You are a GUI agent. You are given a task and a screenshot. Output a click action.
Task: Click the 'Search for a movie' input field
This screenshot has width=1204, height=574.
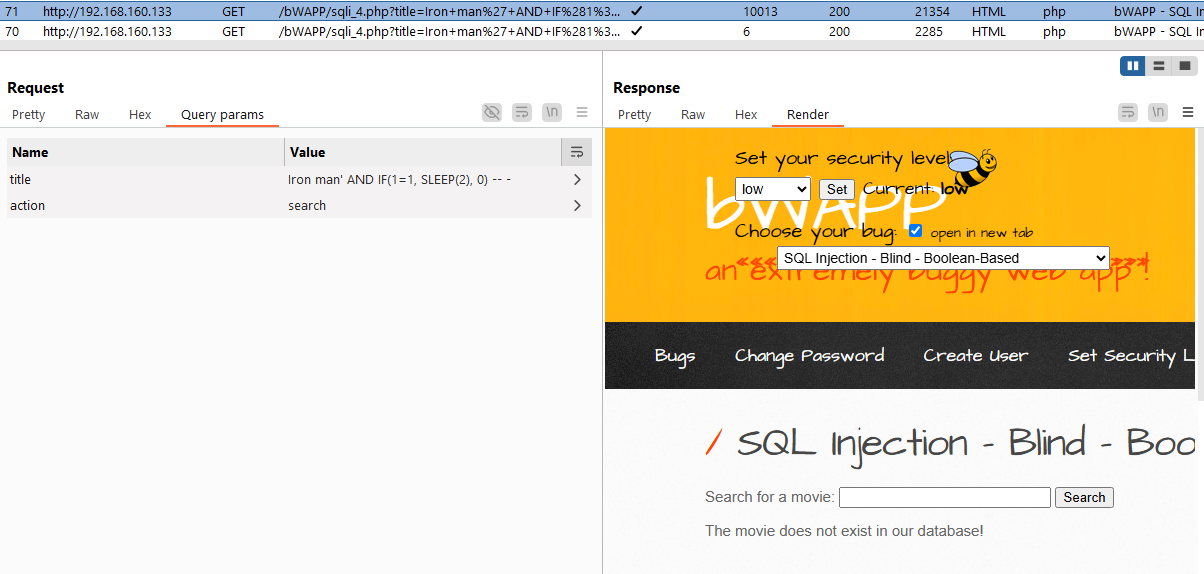point(944,498)
